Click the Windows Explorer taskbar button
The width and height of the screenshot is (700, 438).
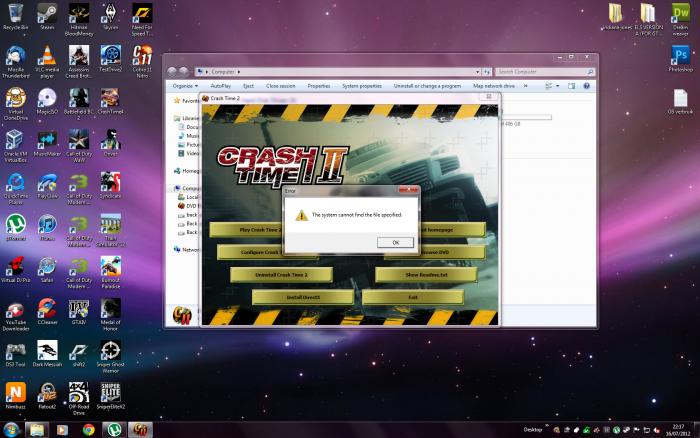click(x=37, y=430)
